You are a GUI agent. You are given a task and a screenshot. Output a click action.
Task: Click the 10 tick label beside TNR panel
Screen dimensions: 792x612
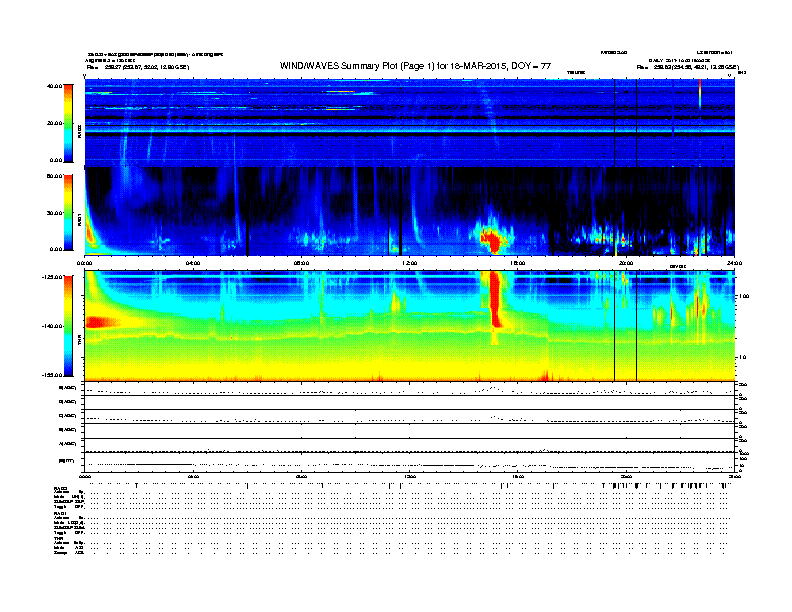pos(742,357)
